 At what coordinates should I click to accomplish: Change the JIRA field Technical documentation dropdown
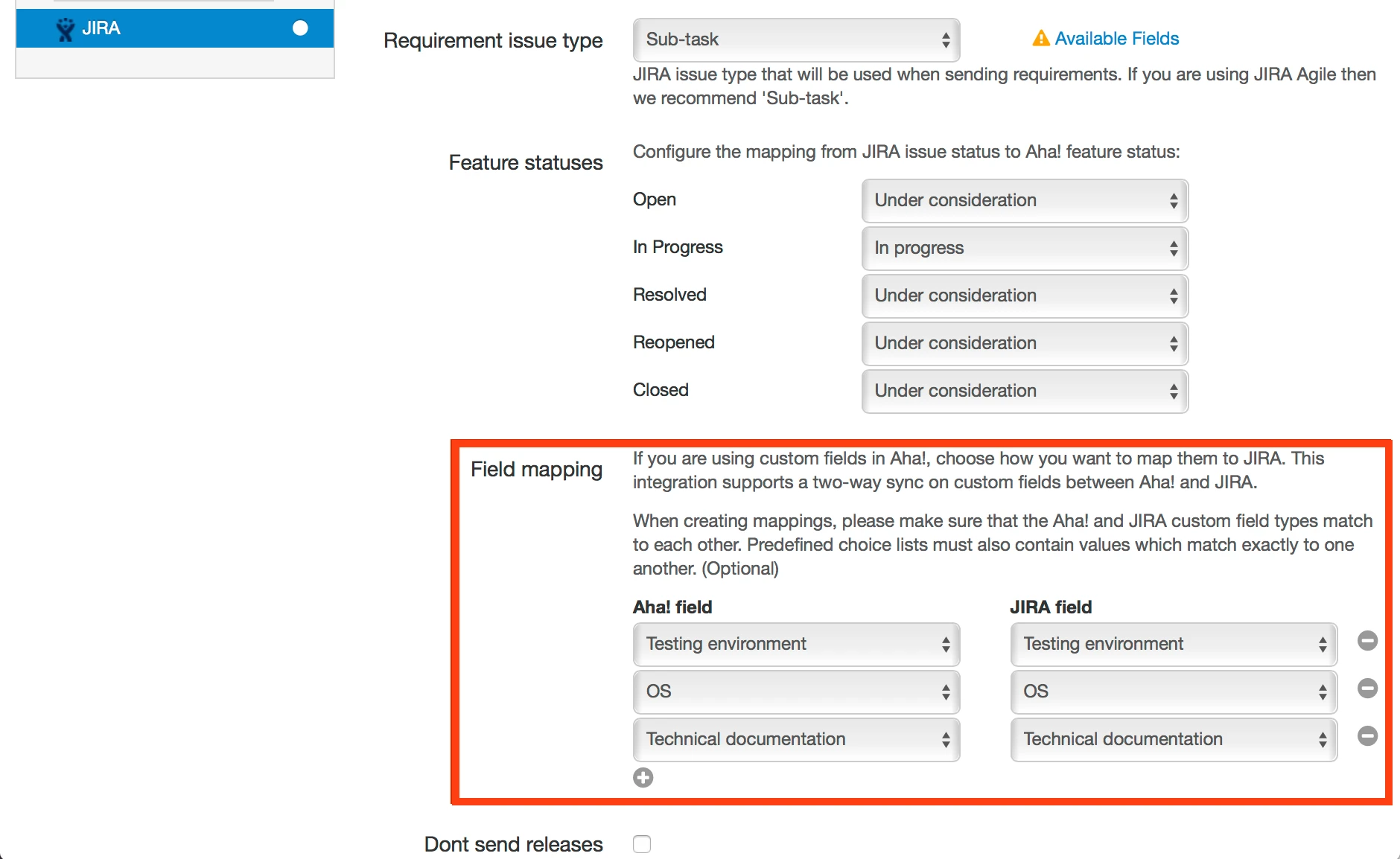1173,740
